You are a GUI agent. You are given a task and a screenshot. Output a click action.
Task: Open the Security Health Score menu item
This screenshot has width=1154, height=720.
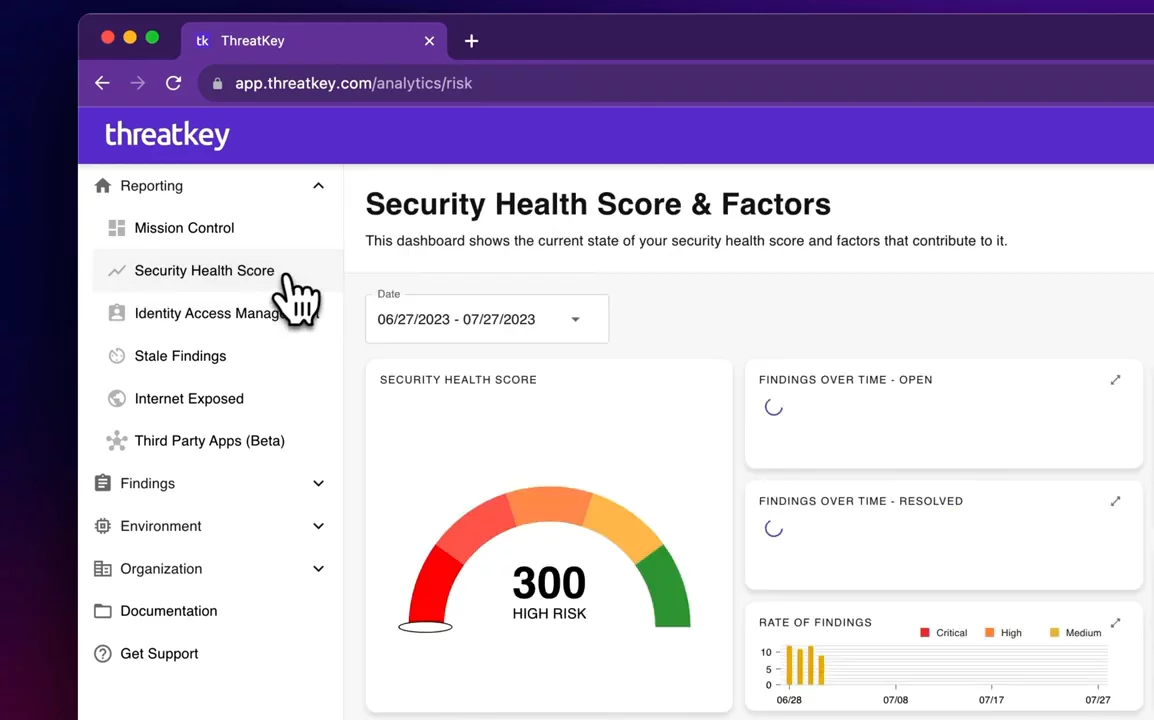pos(204,271)
